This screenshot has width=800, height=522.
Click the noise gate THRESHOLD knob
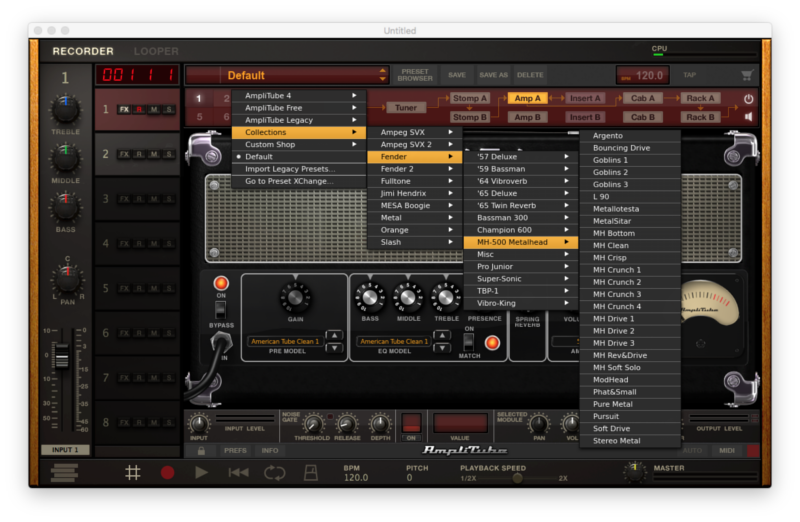click(313, 425)
